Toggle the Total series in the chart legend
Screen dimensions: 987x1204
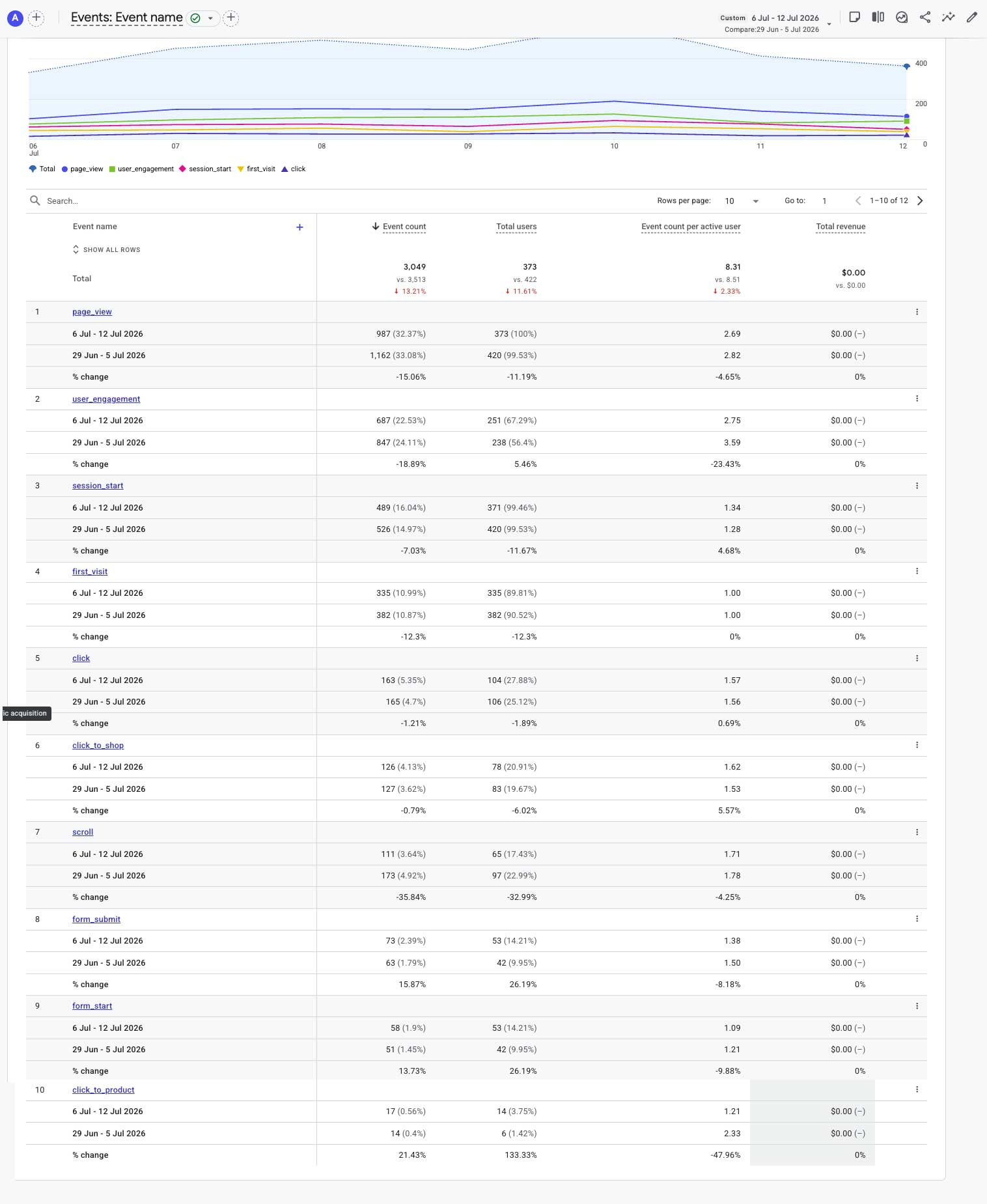[42, 169]
